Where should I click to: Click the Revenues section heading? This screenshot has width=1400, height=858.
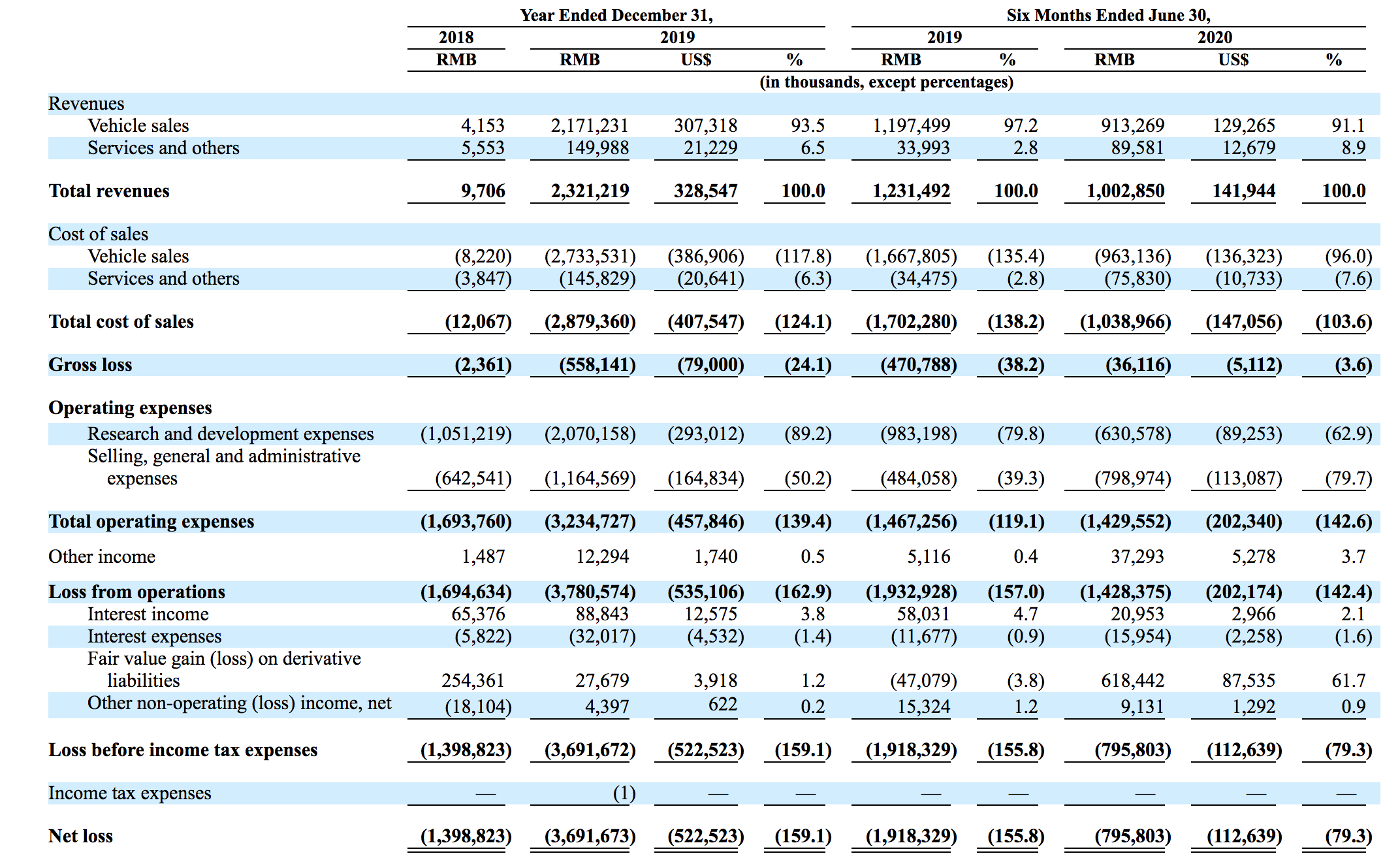coord(86,103)
